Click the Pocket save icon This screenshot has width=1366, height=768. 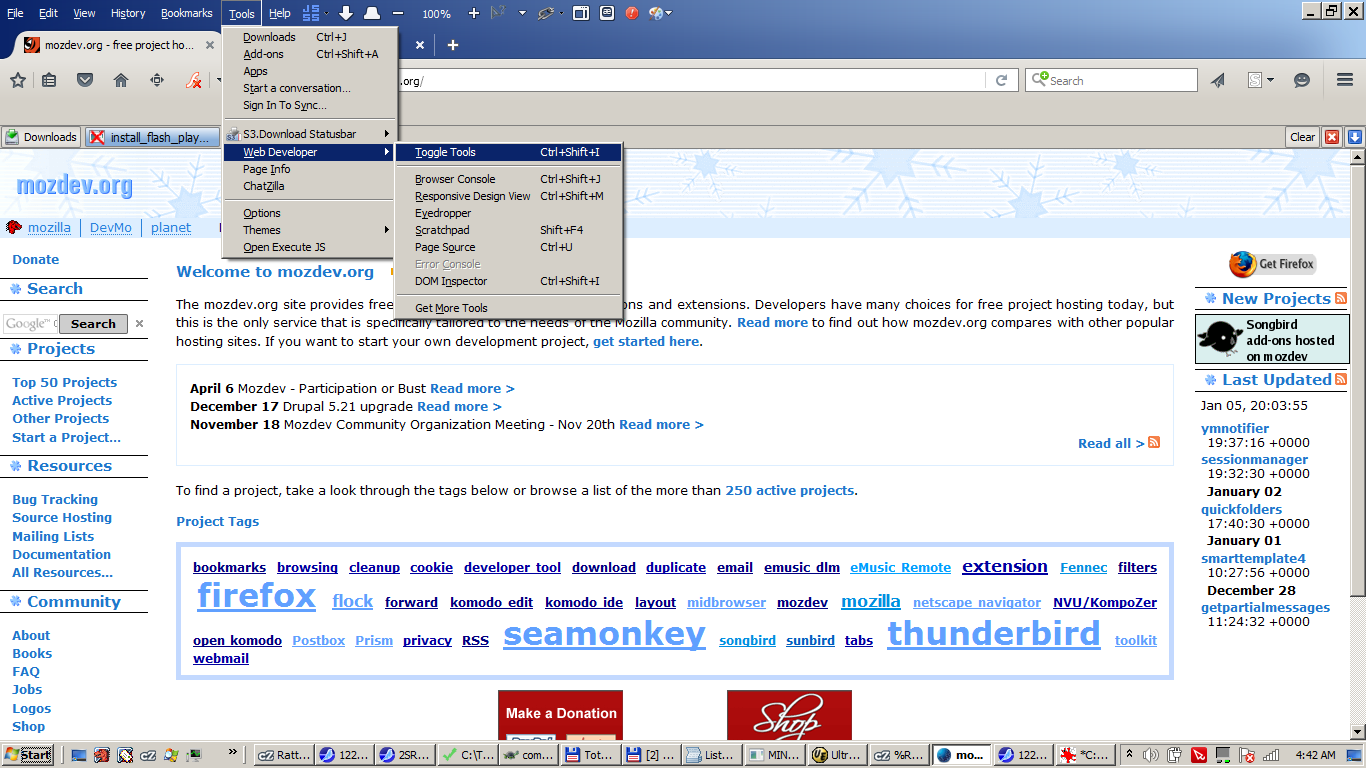click(x=85, y=80)
